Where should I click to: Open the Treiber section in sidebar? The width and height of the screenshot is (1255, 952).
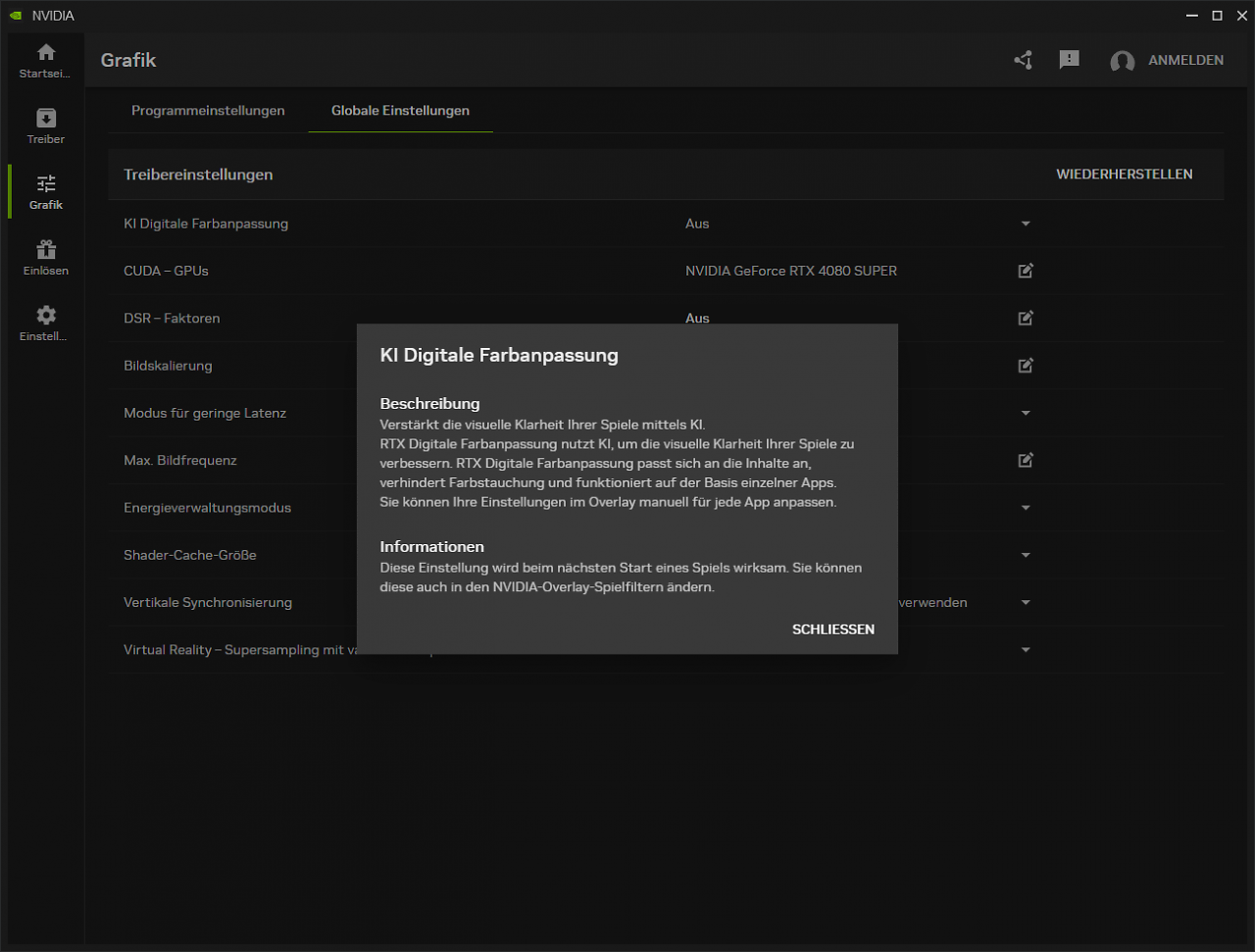pyautogui.click(x=46, y=126)
